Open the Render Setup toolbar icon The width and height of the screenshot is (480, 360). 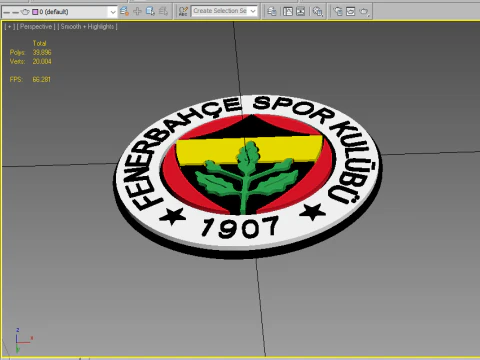pyautogui.click(x=338, y=11)
